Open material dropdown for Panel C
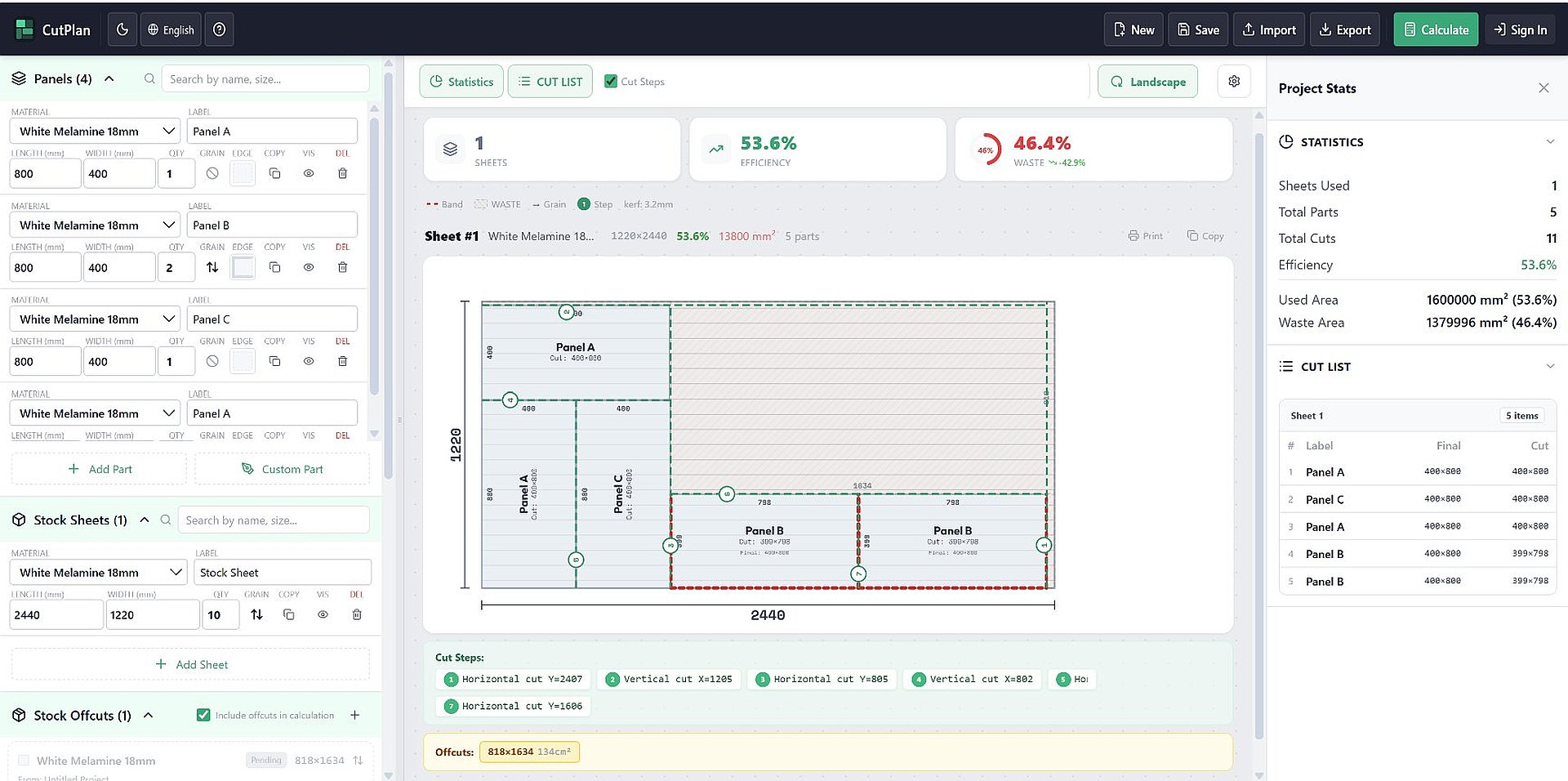 pyautogui.click(x=95, y=319)
